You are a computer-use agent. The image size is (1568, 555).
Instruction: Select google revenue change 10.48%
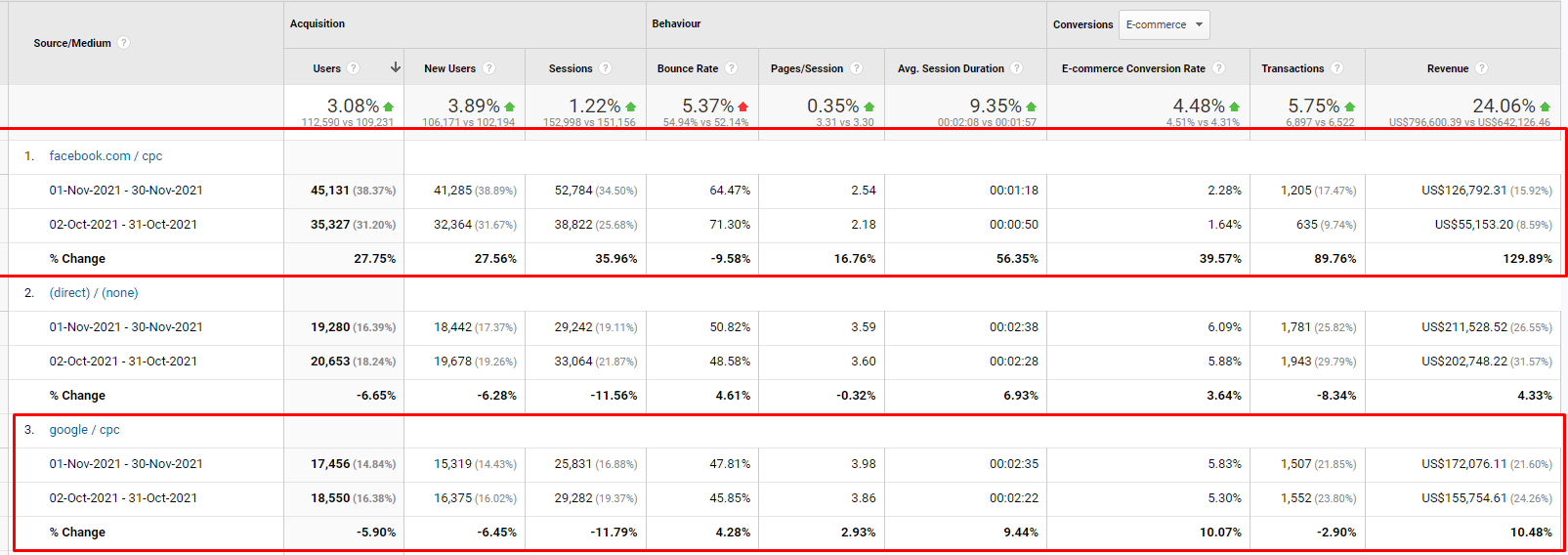tap(1531, 533)
